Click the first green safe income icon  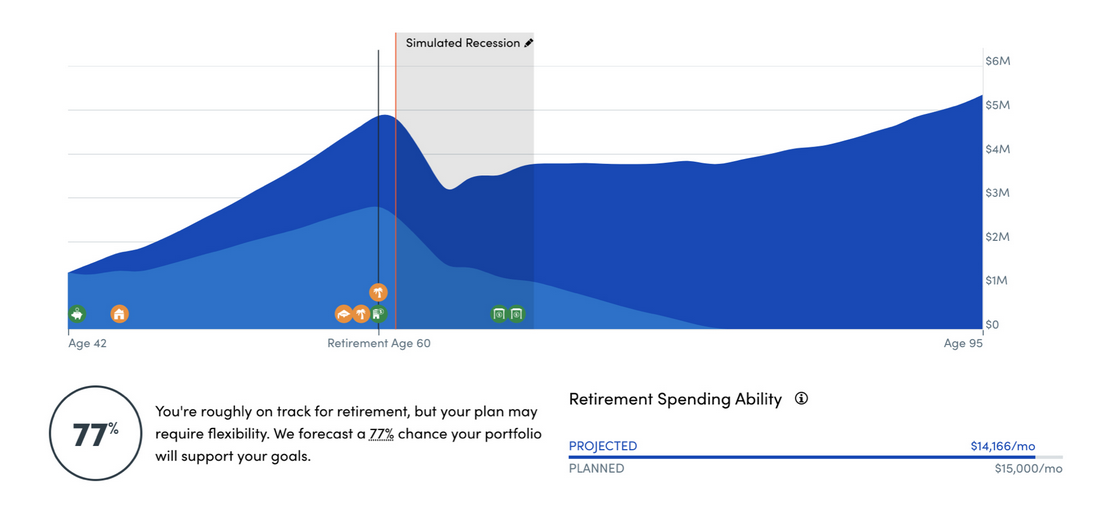(499, 313)
